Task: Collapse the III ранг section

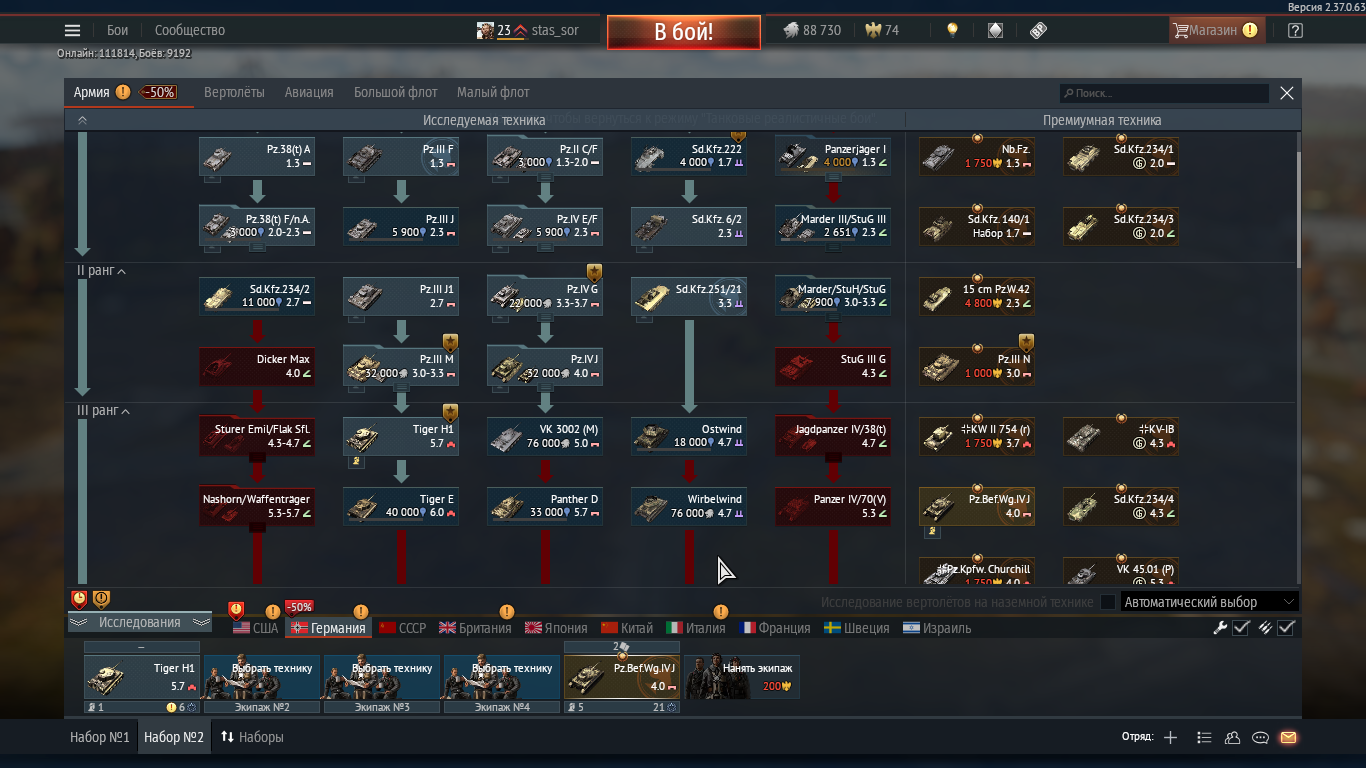Action: click(104, 411)
